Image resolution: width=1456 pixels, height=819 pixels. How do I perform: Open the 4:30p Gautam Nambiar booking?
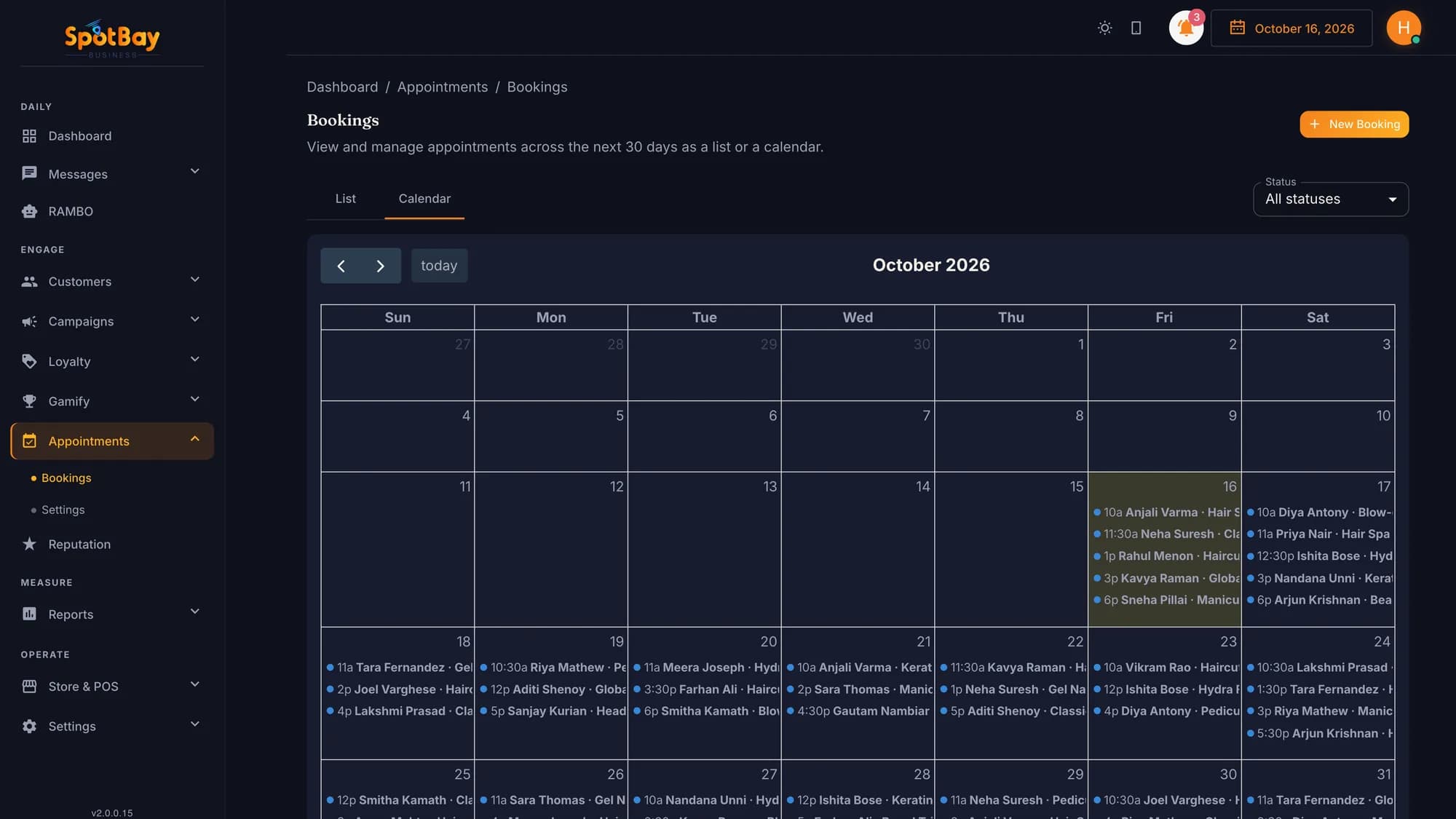coord(858,711)
